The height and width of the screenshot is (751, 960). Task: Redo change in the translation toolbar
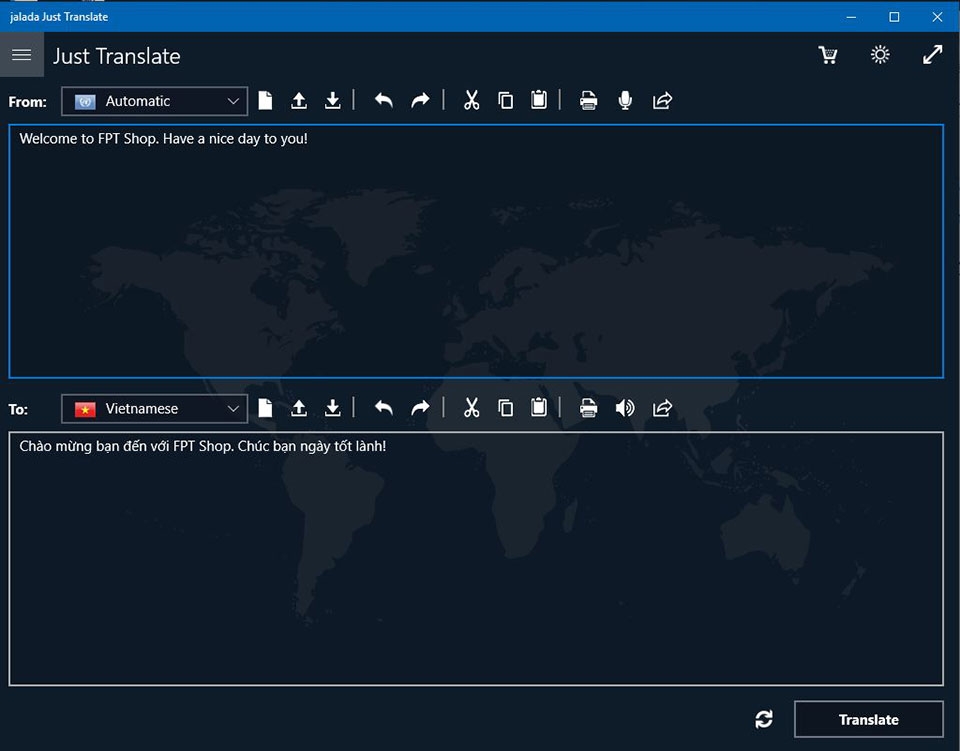(x=420, y=408)
